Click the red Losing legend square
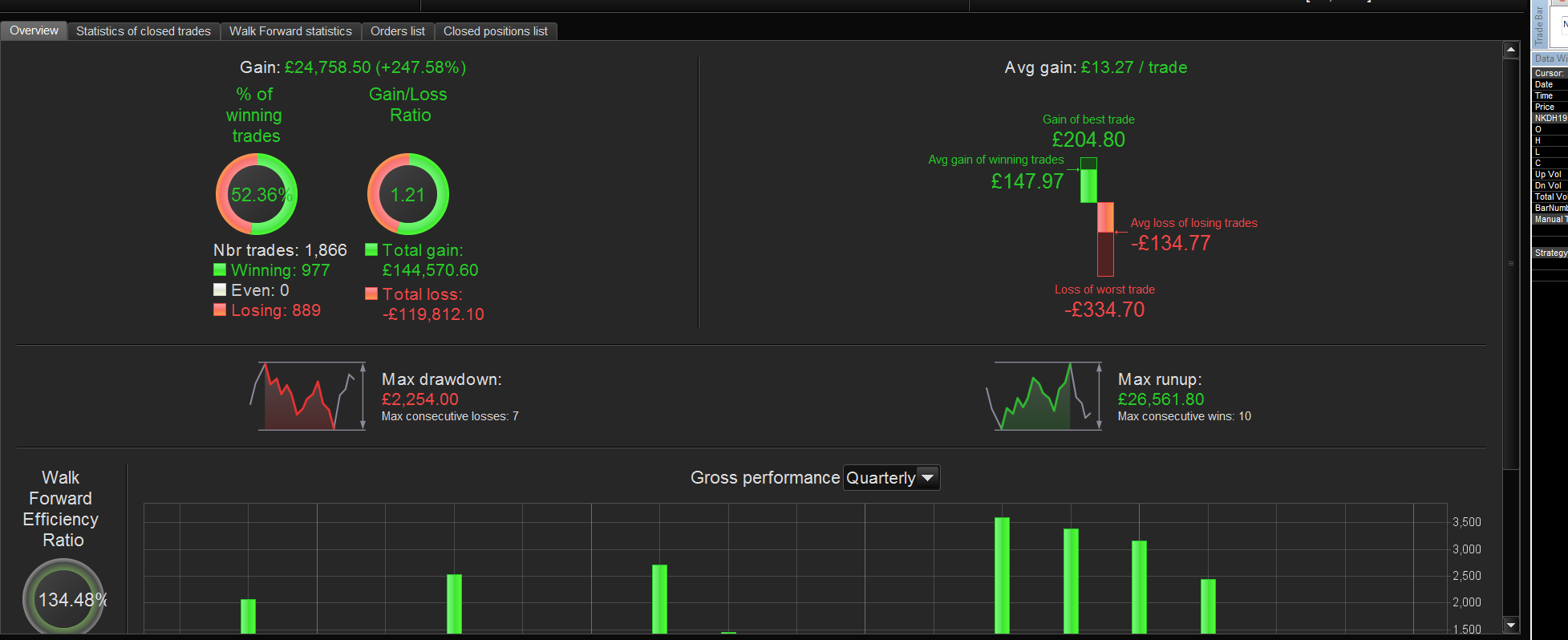Image resolution: width=1568 pixels, height=640 pixels. click(220, 310)
